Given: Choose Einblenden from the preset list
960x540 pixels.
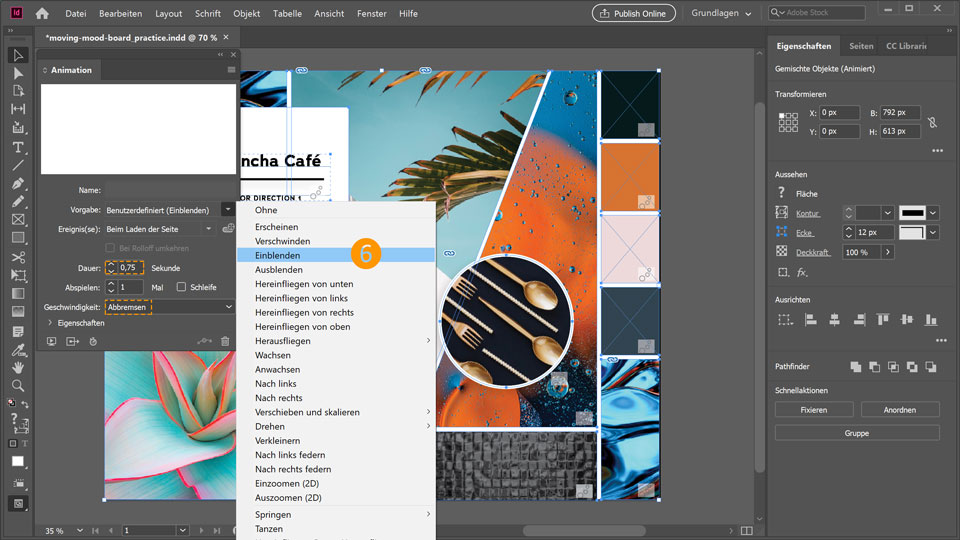Looking at the screenshot, I should coord(278,256).
